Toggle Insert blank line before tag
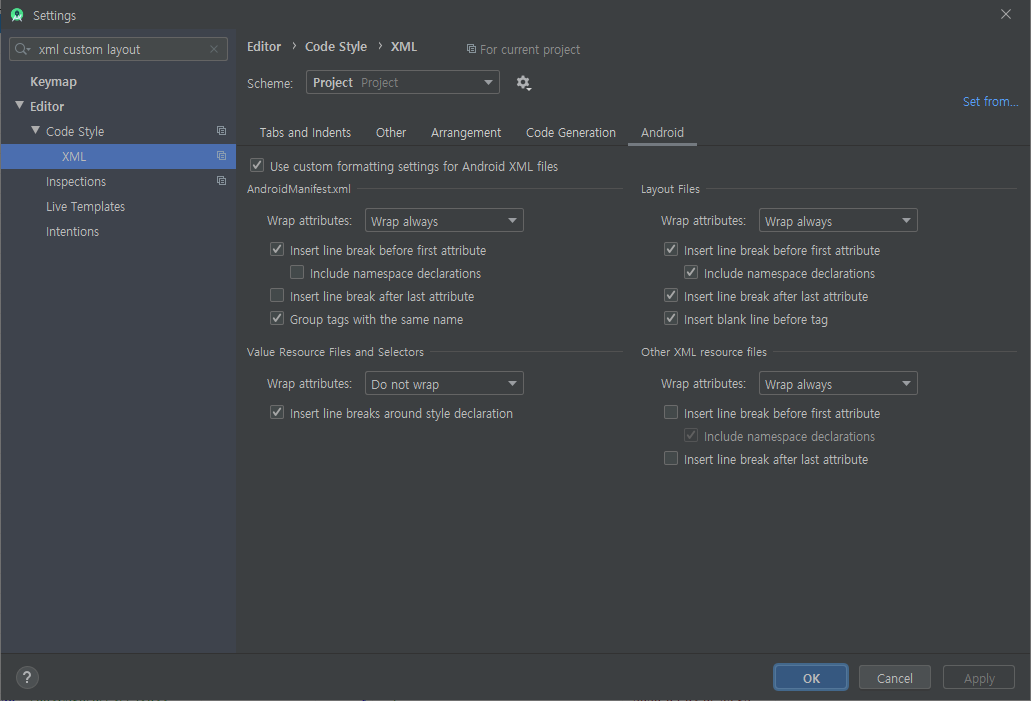The height and width of the screenshot is (701, 1031). tap(671, 318)
